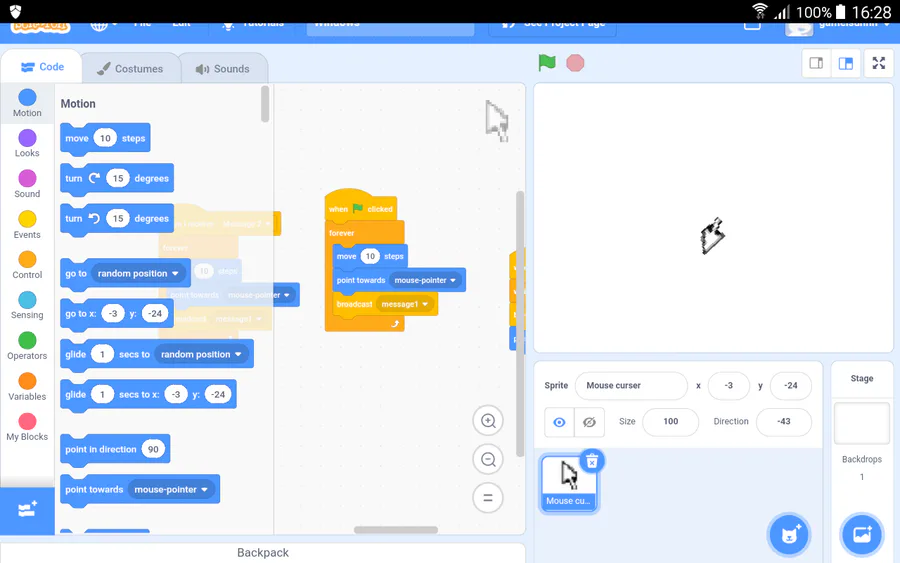This screenshot has height=563, width=900.
Task: Click the arrow sprite on the stage
Action: [x=712, y=235]
